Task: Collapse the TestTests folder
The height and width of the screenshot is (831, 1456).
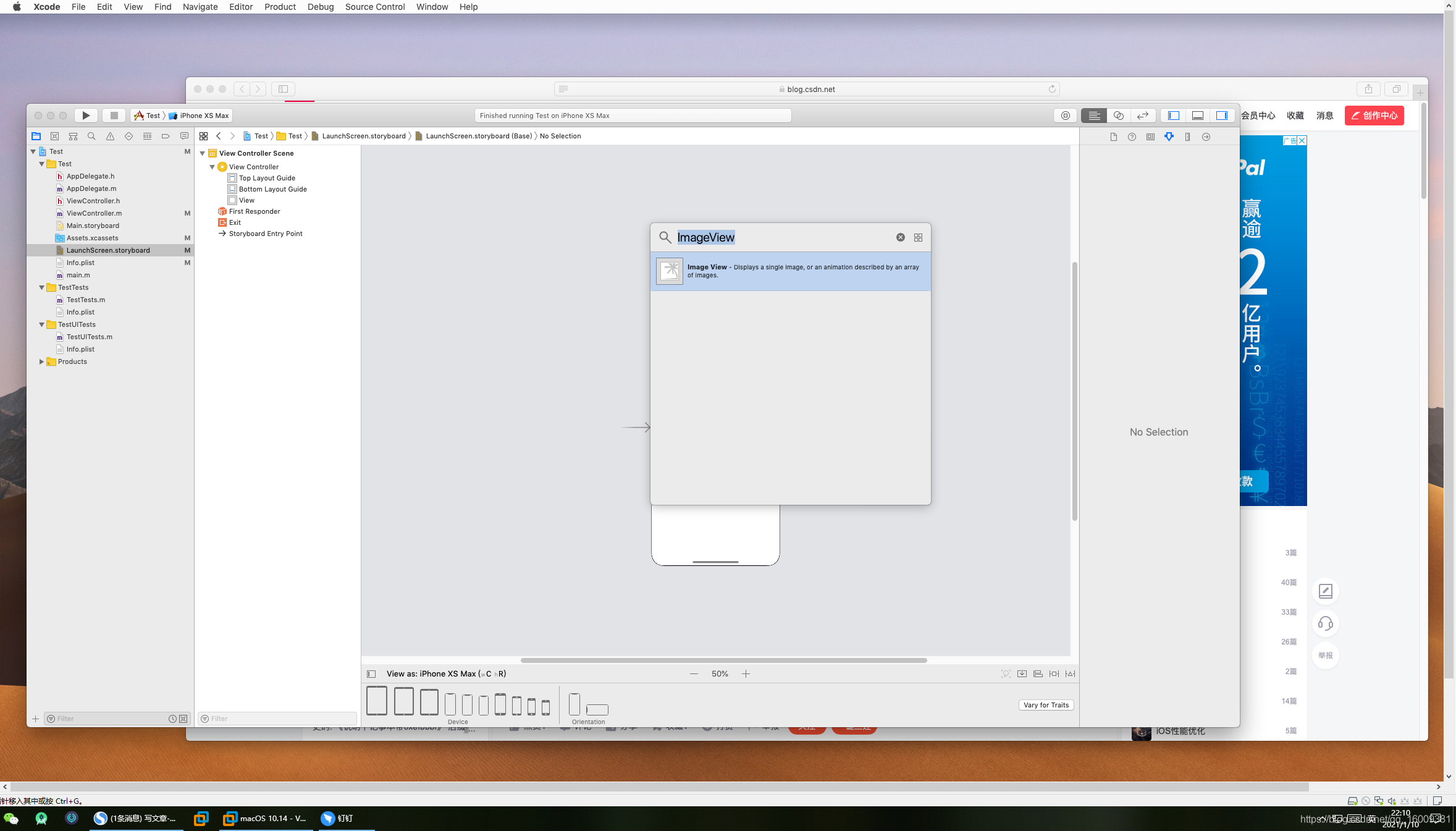Action: [x=41, y=287]
